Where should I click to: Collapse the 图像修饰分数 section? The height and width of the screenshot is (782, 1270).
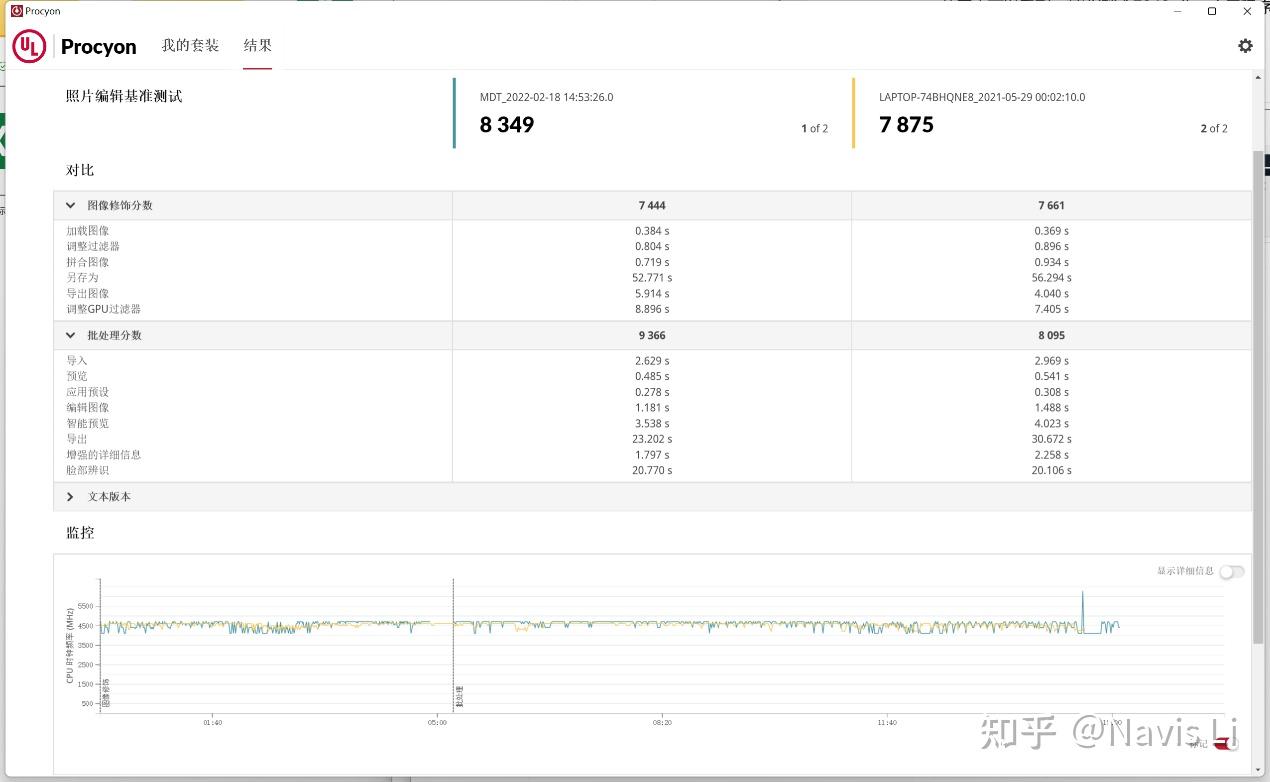pos(71,205)
